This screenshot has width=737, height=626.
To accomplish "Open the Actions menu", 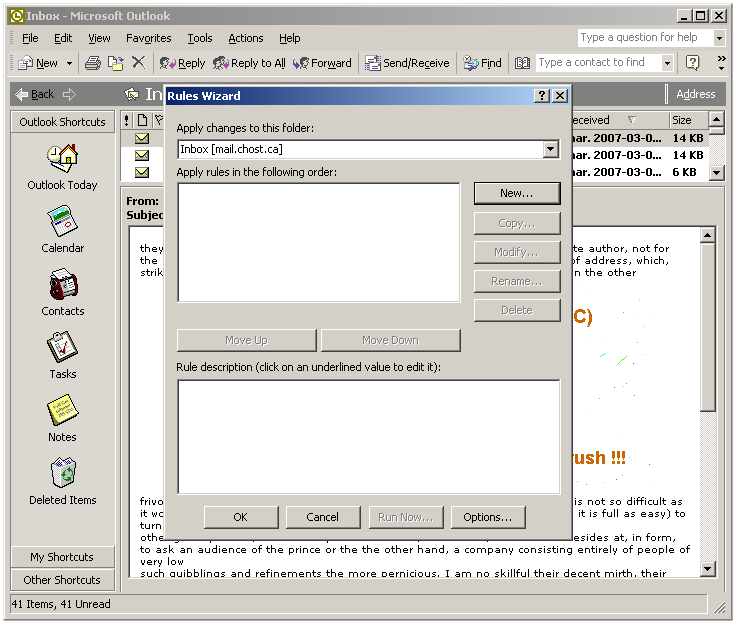I will [246, 38].
